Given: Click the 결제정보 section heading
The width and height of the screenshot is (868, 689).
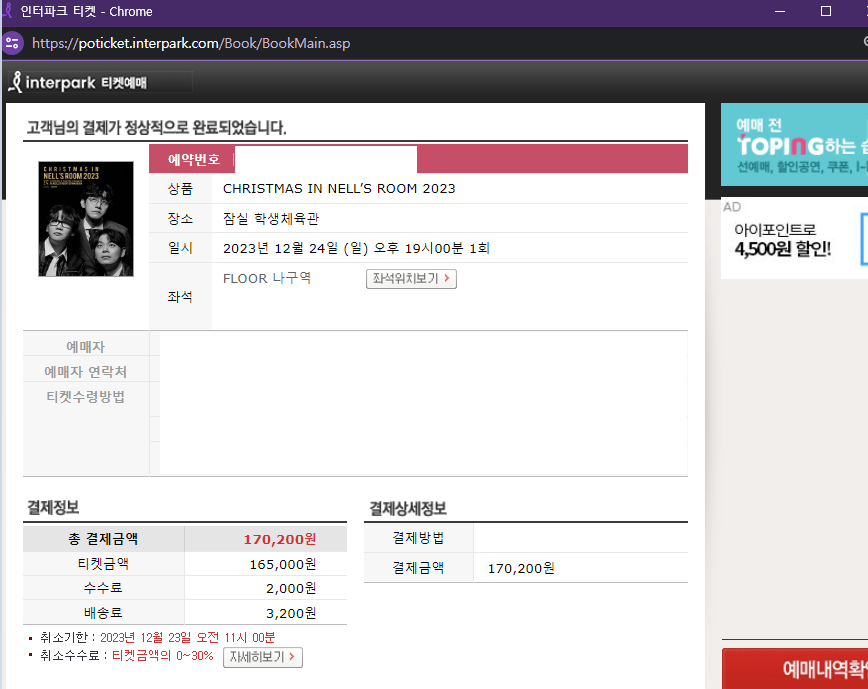Looking at the screenshot, I should point(53,507).
